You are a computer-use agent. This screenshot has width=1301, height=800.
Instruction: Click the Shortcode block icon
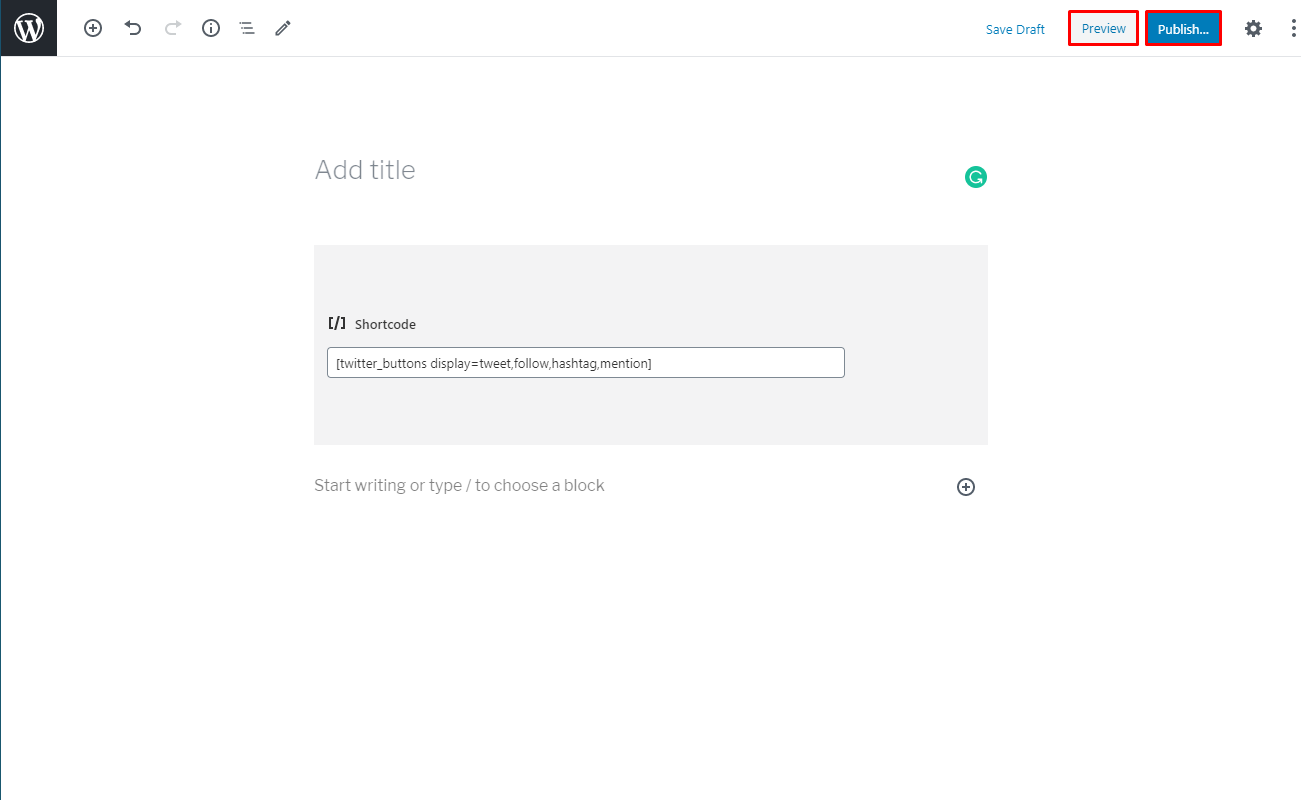point(337,323)
